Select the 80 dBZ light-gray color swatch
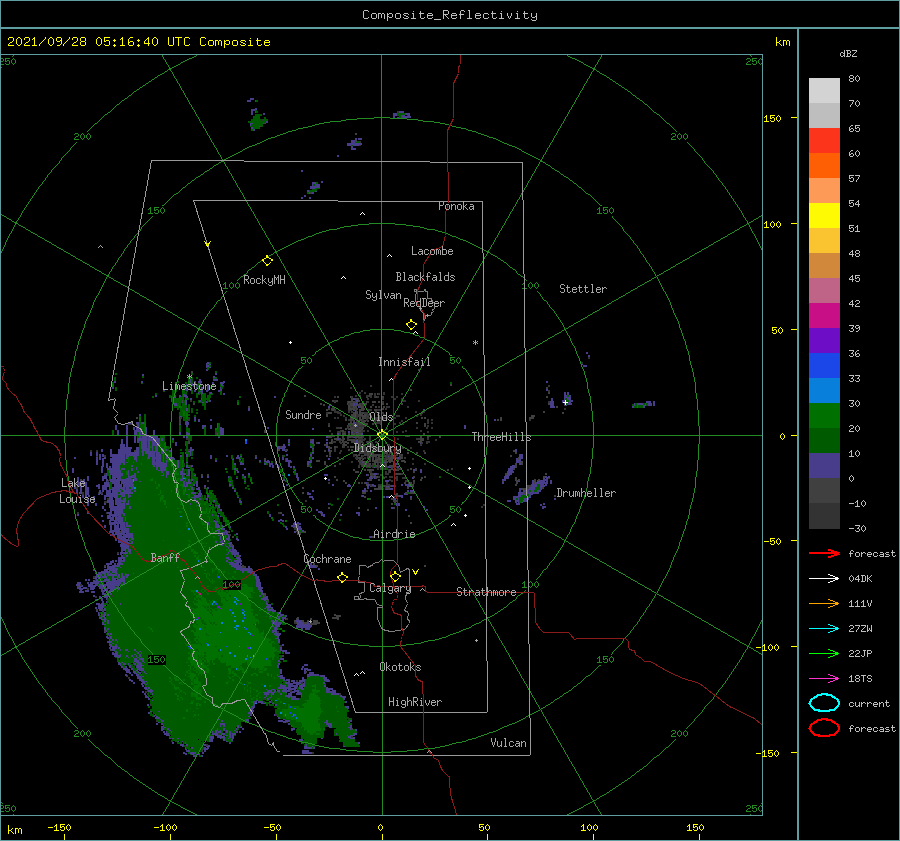900x841 pixels. pyautogui.click(x=824, y=91)
